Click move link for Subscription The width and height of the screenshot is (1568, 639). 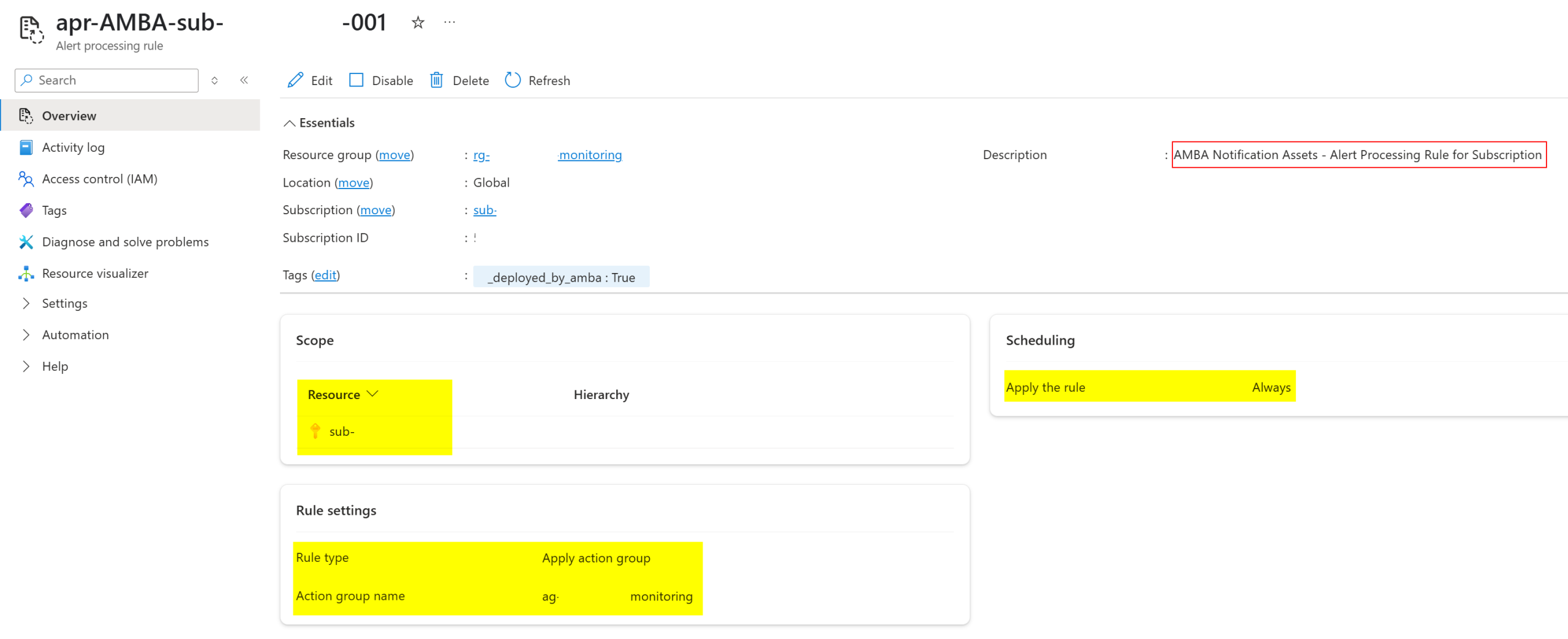click(x=375, y=210)
